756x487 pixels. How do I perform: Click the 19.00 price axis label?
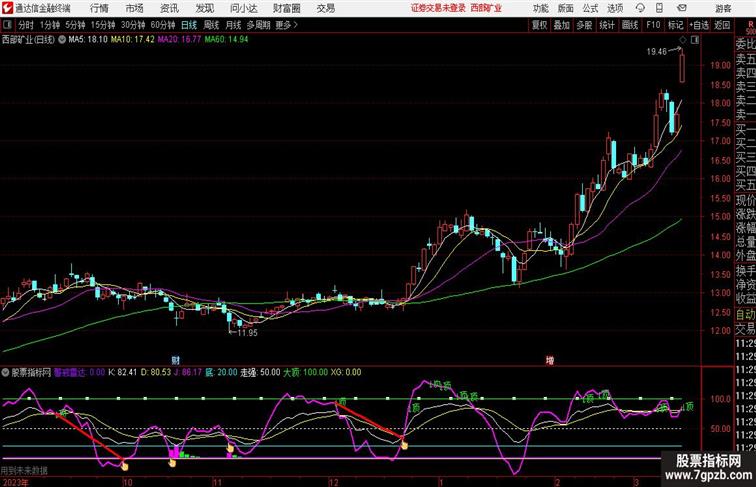tap(720, 66)
